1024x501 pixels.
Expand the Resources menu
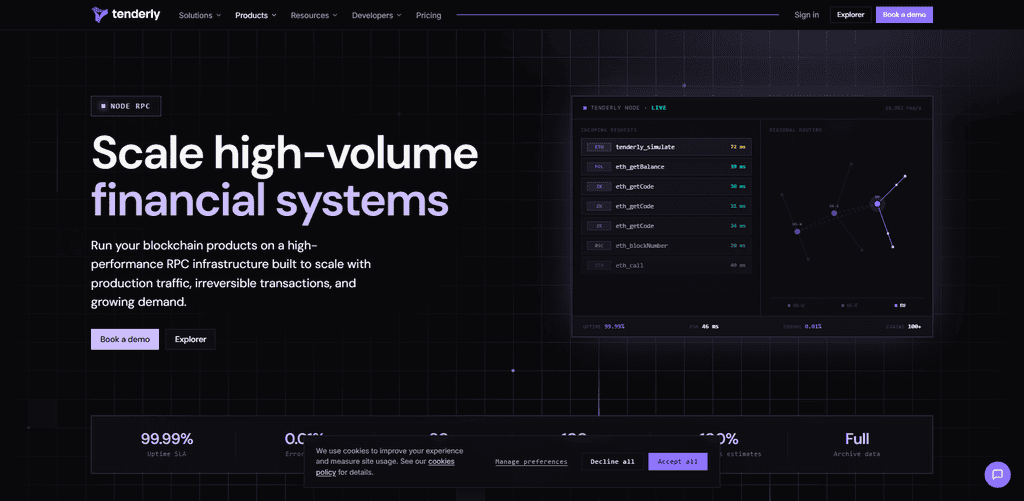click(x=314, y=15)
